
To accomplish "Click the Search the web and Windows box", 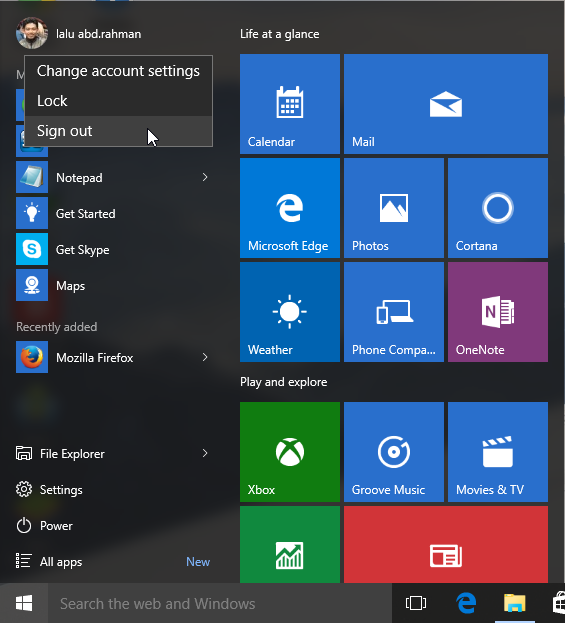I will [x=220, y=603].
